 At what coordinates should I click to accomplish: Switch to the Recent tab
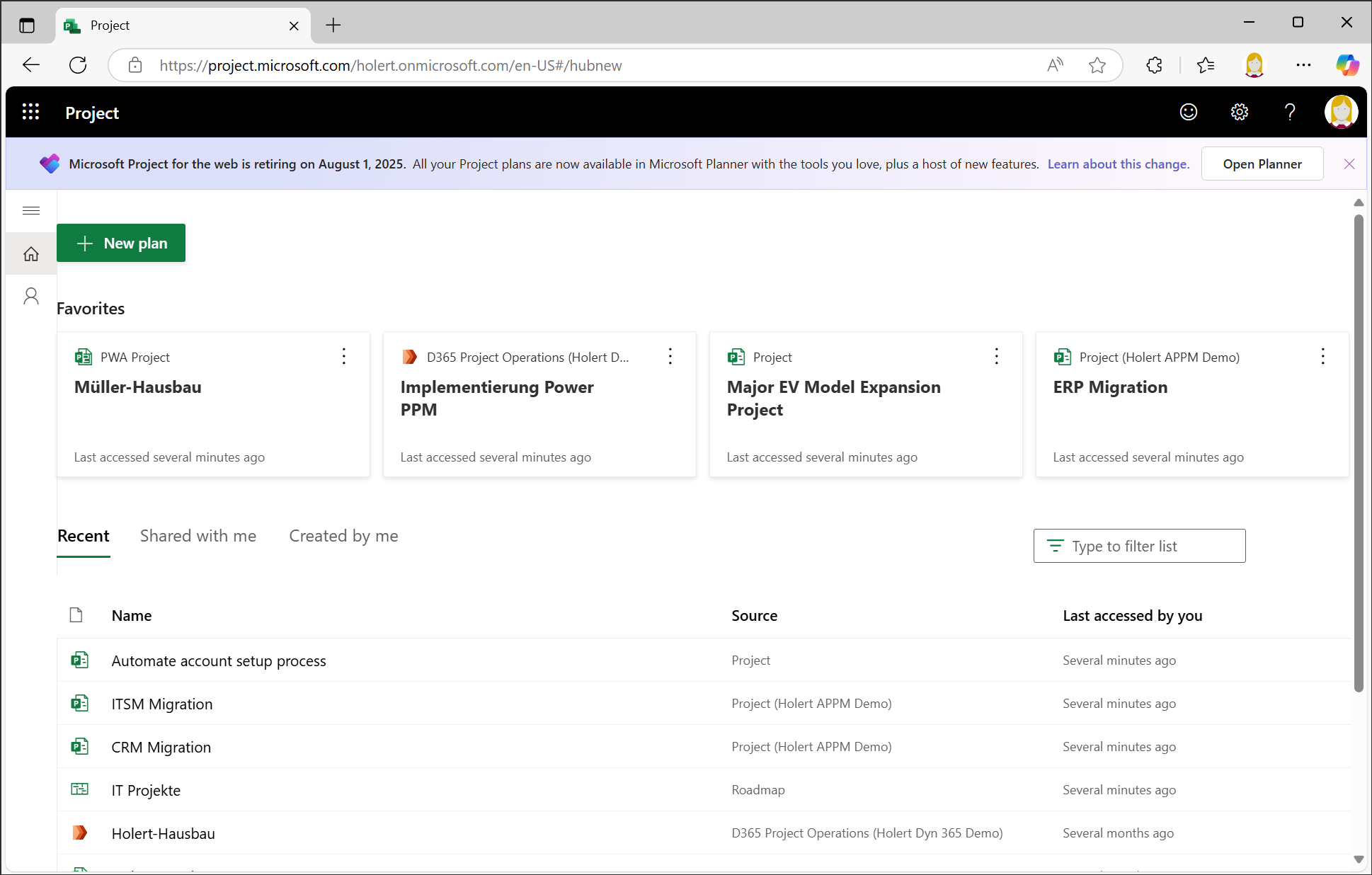point(84,536)
